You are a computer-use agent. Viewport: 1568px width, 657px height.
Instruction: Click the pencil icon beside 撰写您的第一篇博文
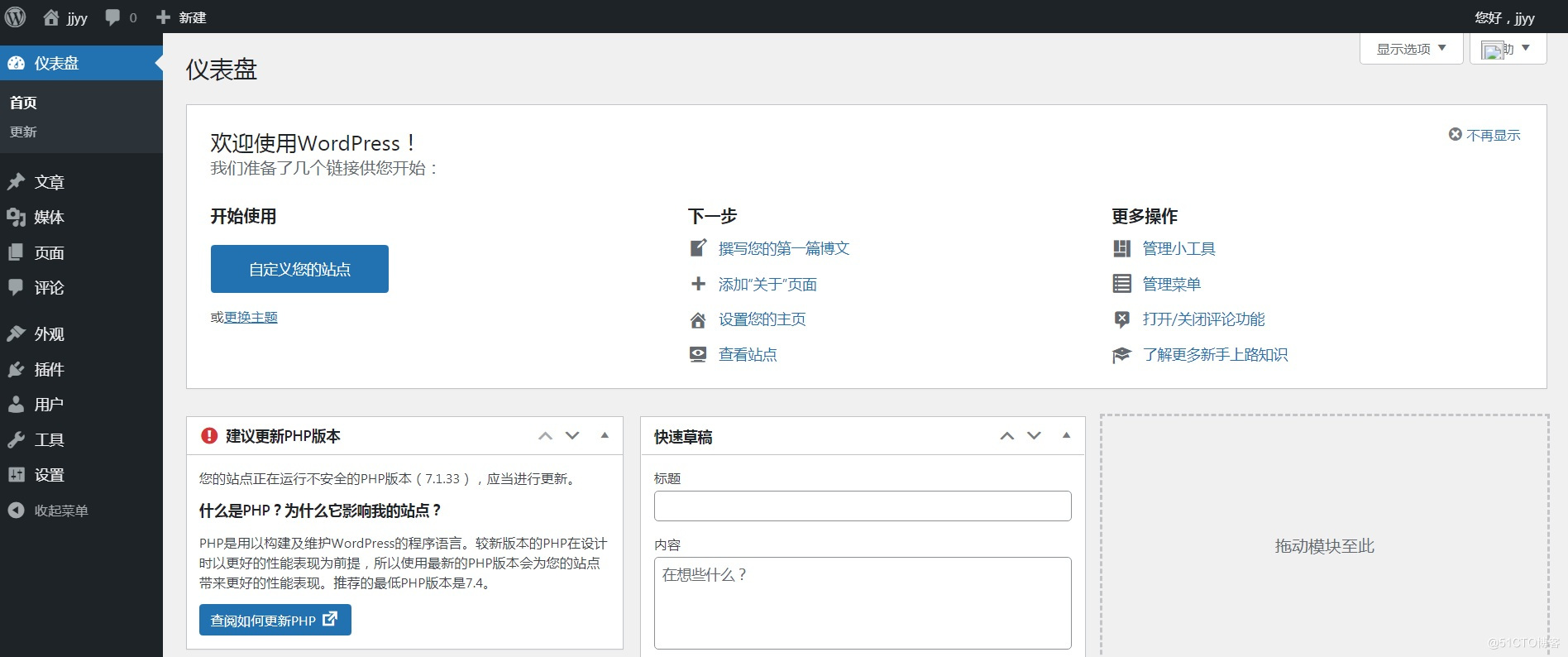[698, 248]
